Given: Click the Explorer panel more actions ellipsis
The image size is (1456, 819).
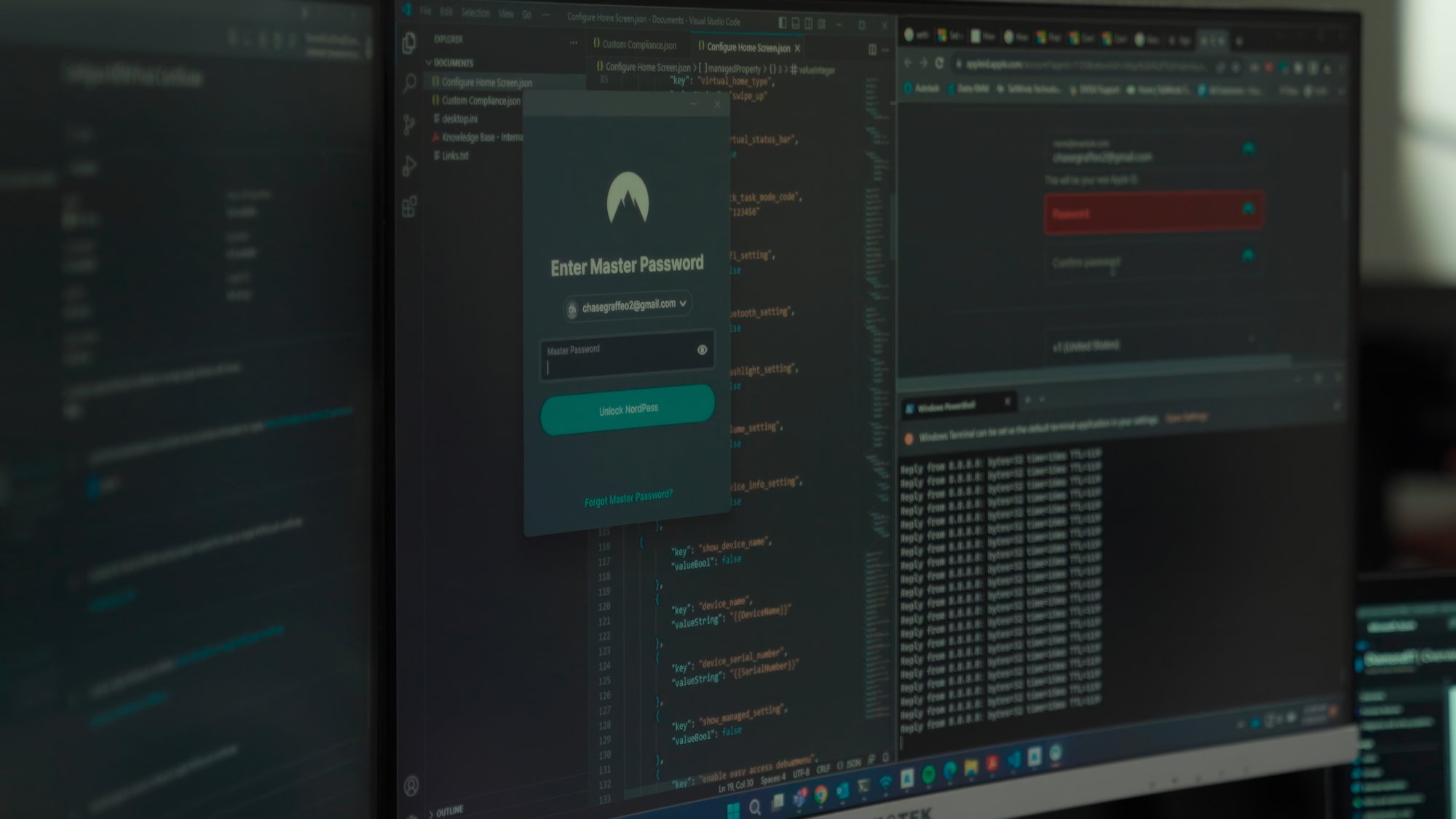Looking at the screenshot, I should tap(573, 42).
